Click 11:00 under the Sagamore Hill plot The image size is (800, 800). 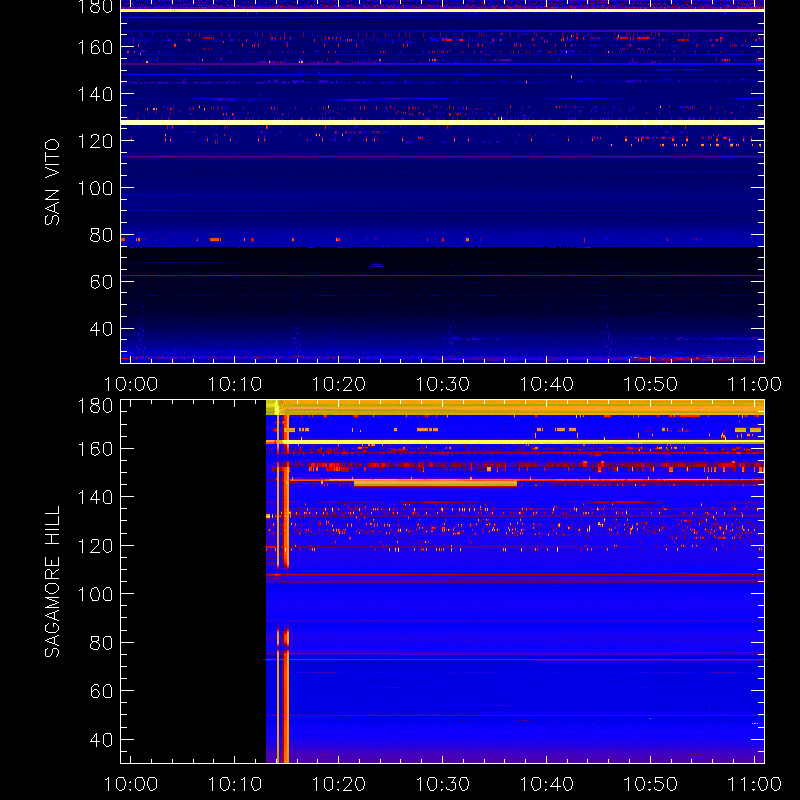click(x=755, y=784)
